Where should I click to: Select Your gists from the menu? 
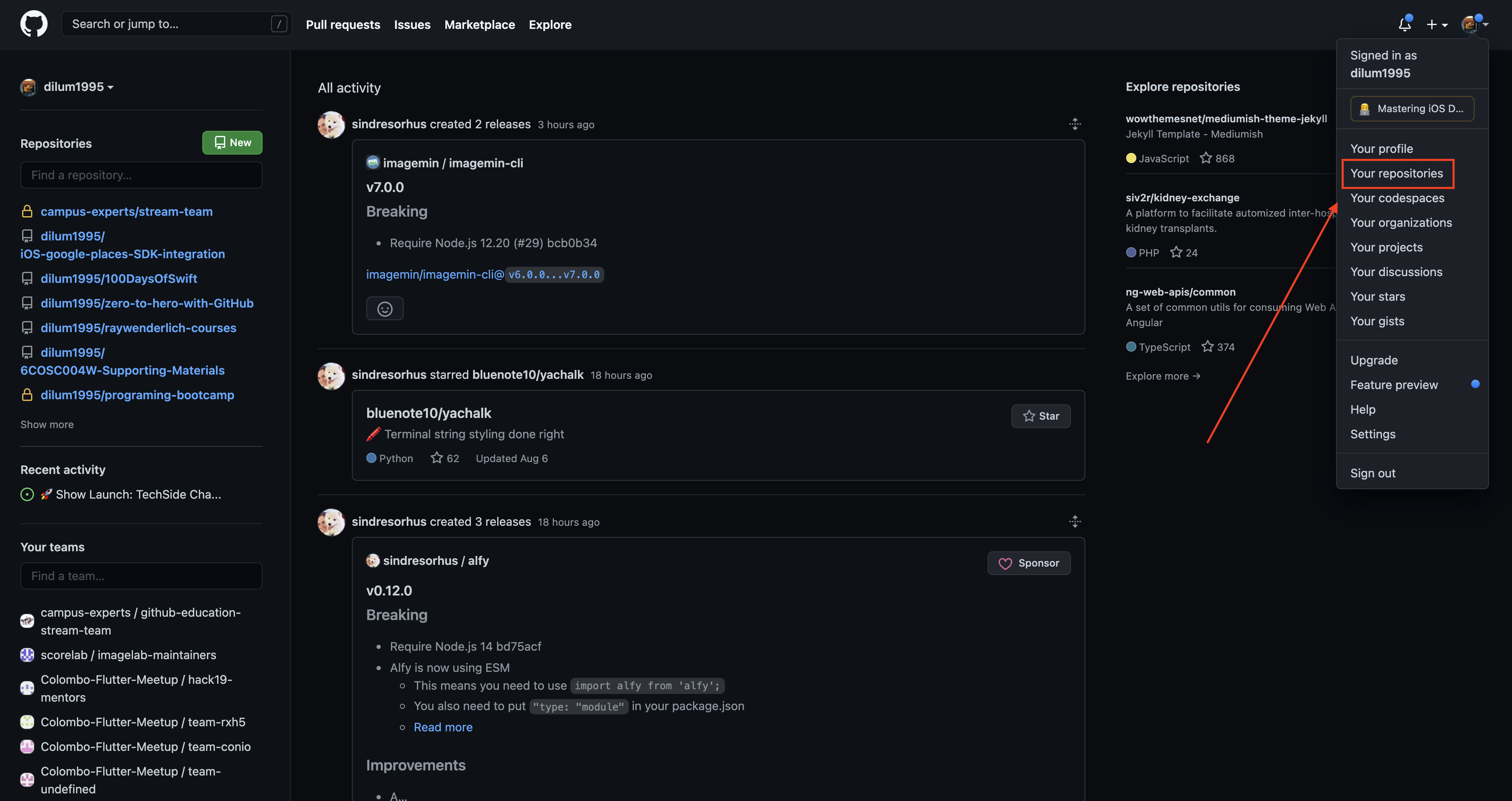click(1377, 321)
